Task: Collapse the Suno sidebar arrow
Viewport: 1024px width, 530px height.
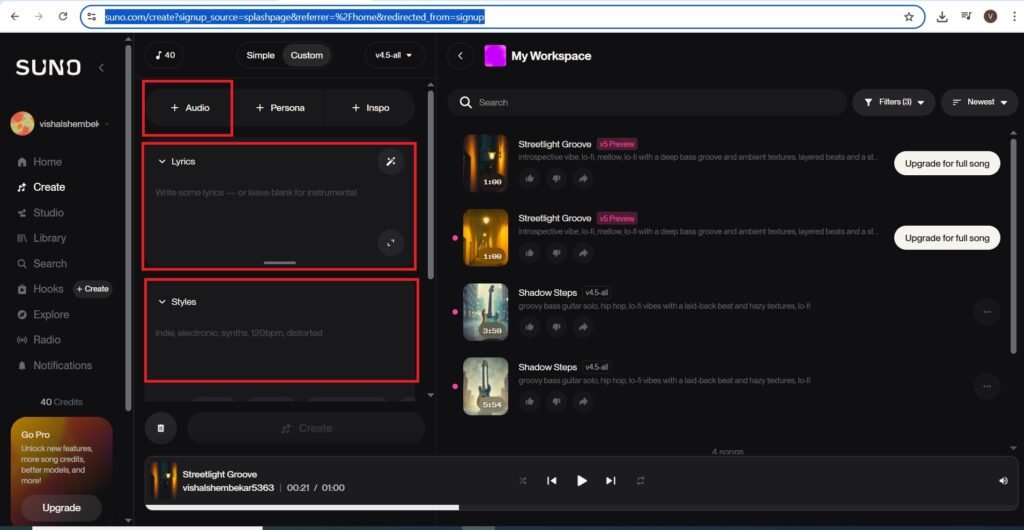Action: [x=101, y=67]
